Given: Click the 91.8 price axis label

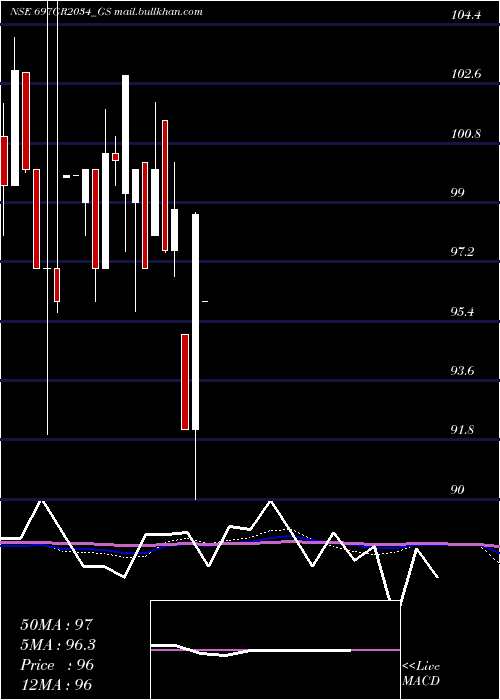Looking at the screenshot, I should pyautogui.click(x=462, y=430).
